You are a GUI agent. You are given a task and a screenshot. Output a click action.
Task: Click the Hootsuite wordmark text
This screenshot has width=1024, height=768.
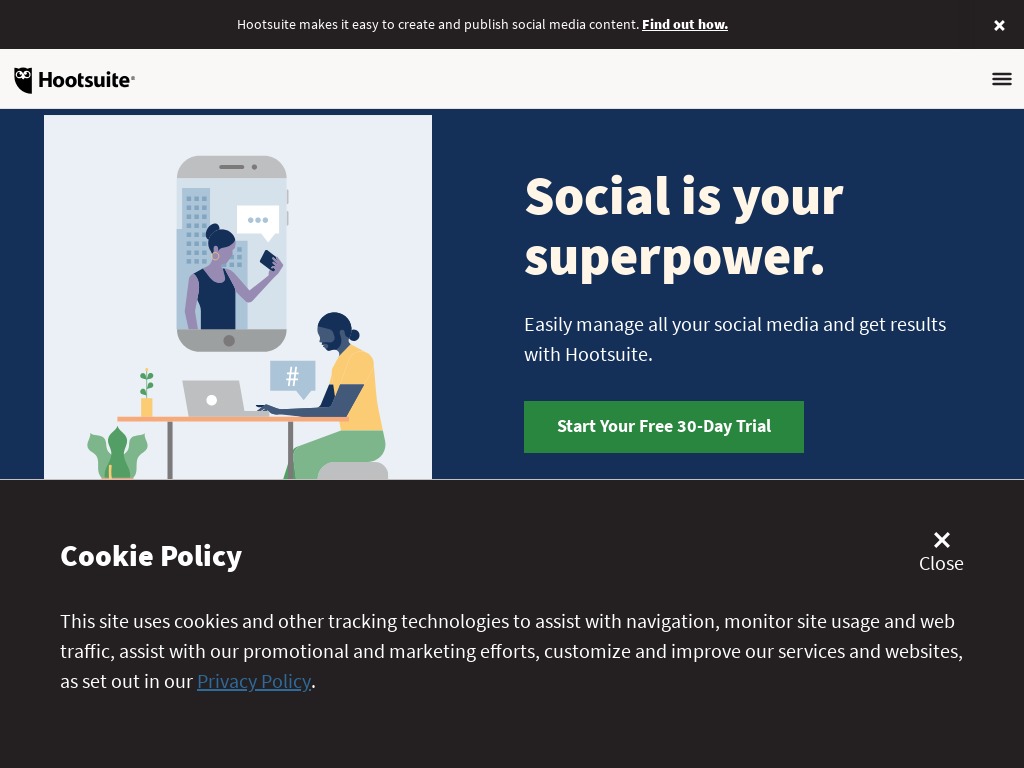click(86, 80)
